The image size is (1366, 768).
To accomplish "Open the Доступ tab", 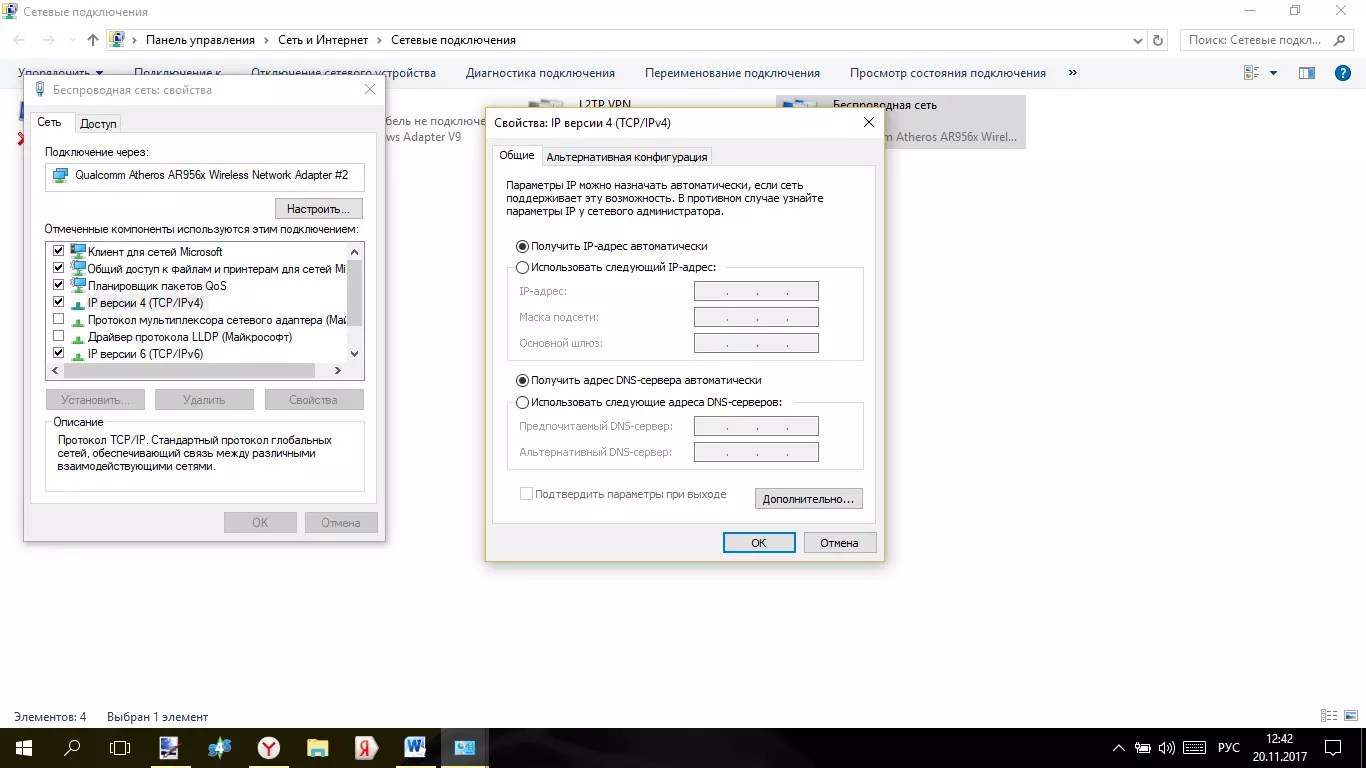I will pyautogui.click(x=99, y=124).
